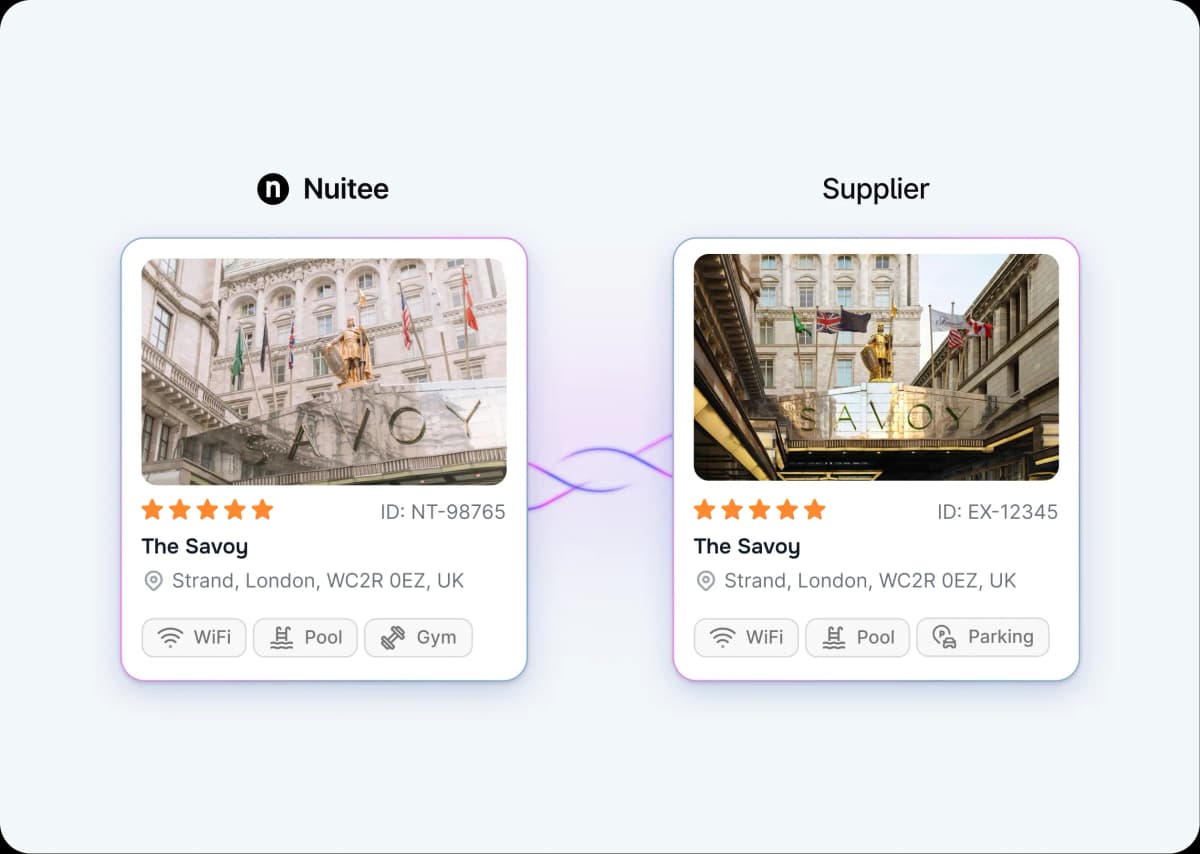
Task: Click the Pool icon in Supplier card
Action: click(x=834, y=638)
